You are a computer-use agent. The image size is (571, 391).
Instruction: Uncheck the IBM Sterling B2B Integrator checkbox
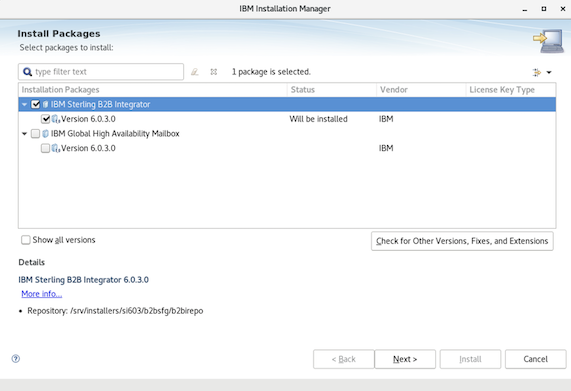point(35,104)
